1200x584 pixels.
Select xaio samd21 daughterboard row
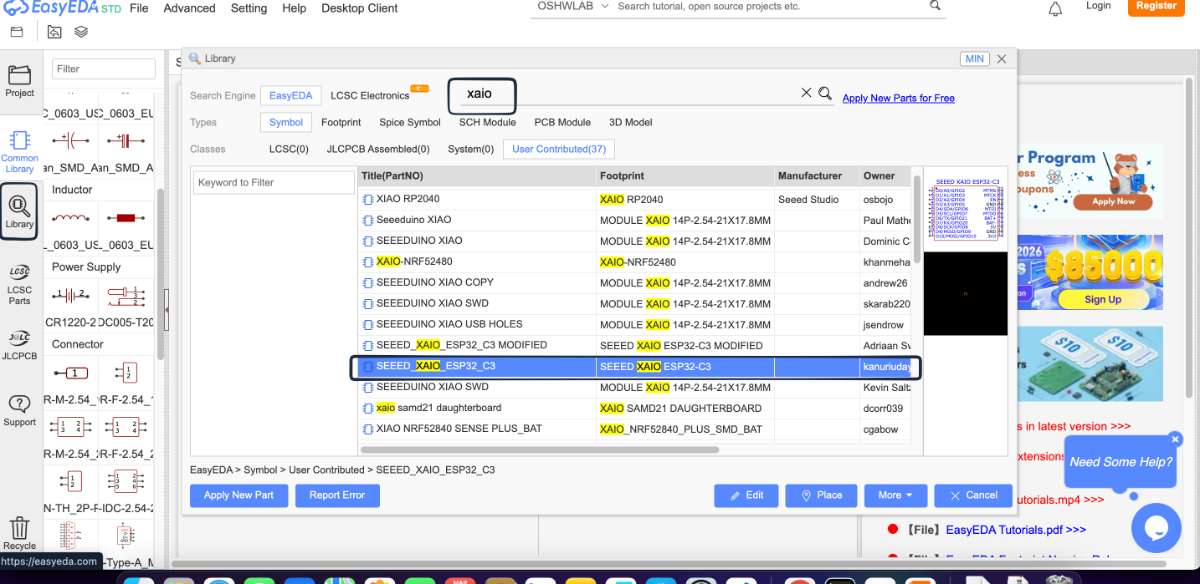(x=636, y=408)
